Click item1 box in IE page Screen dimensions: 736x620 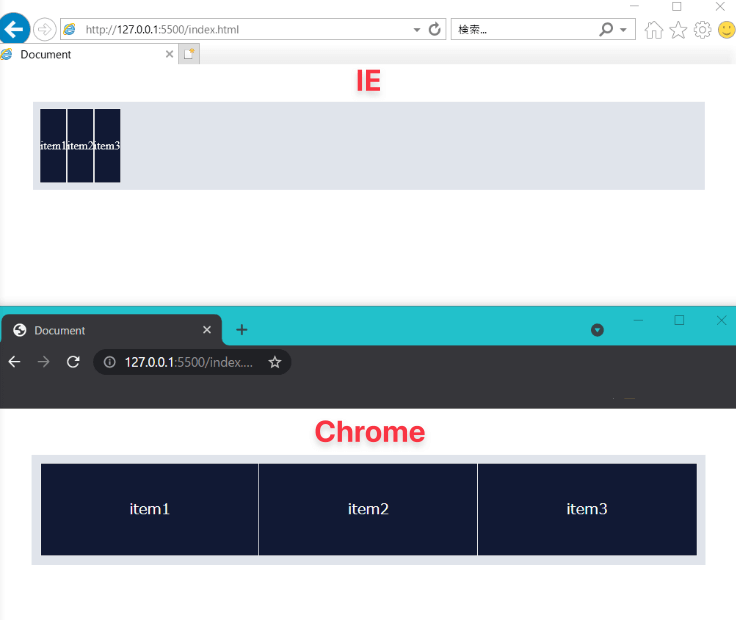pos(53,145)
